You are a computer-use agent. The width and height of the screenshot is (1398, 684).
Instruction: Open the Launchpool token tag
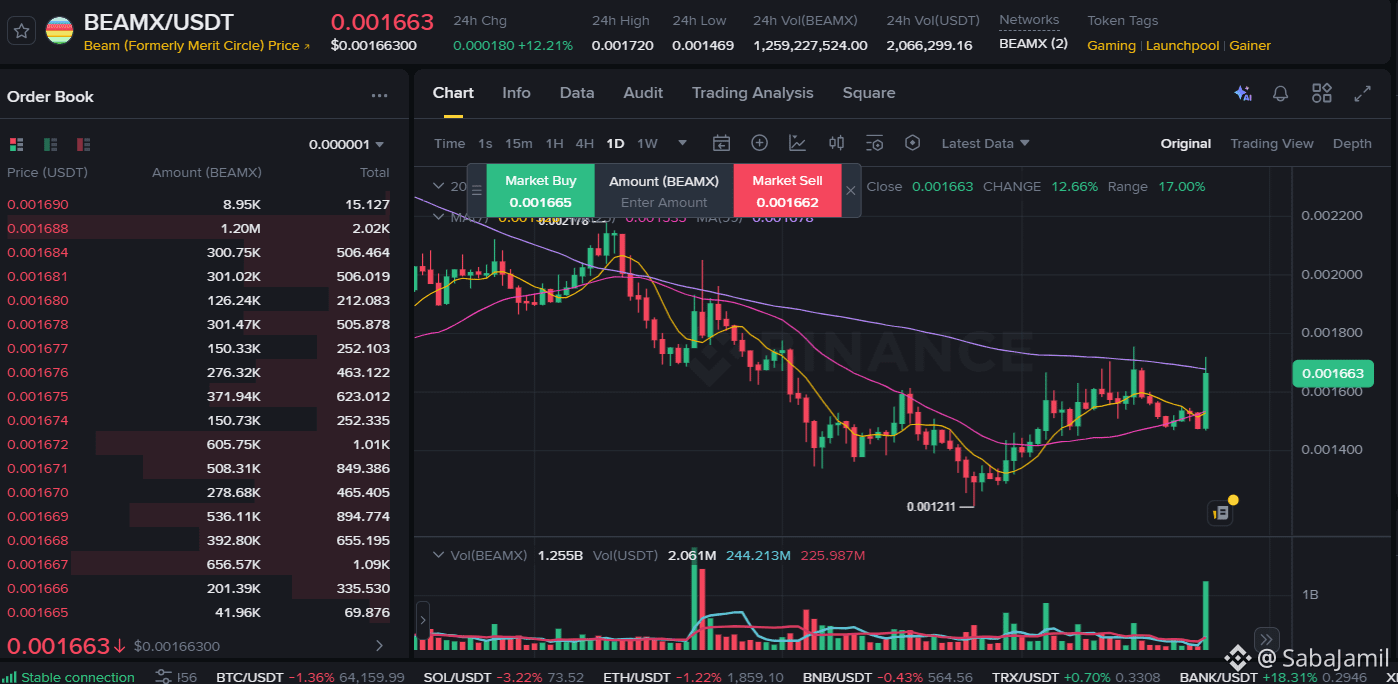1183,45
